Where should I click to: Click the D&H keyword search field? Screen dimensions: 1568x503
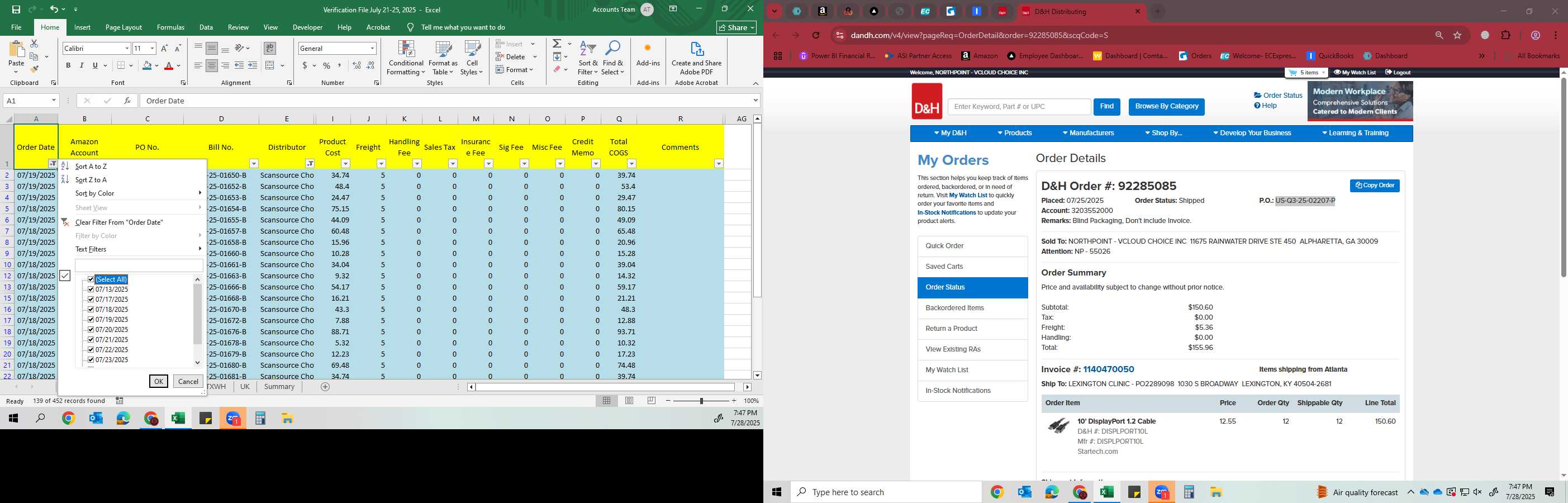click(x=1019, y=107)
